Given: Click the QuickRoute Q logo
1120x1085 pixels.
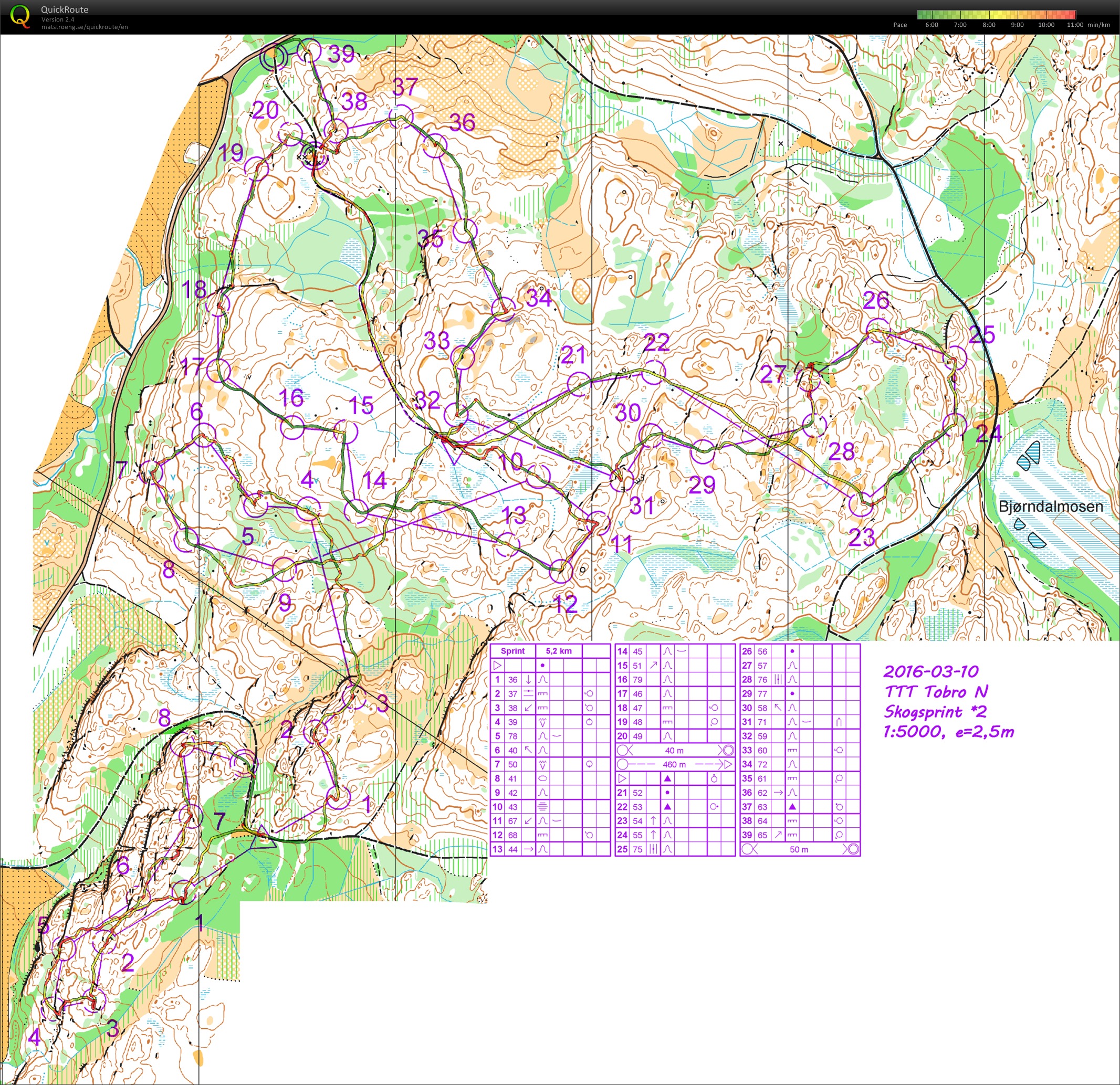Looking at the screenshot, I should (x=20, y=16).
